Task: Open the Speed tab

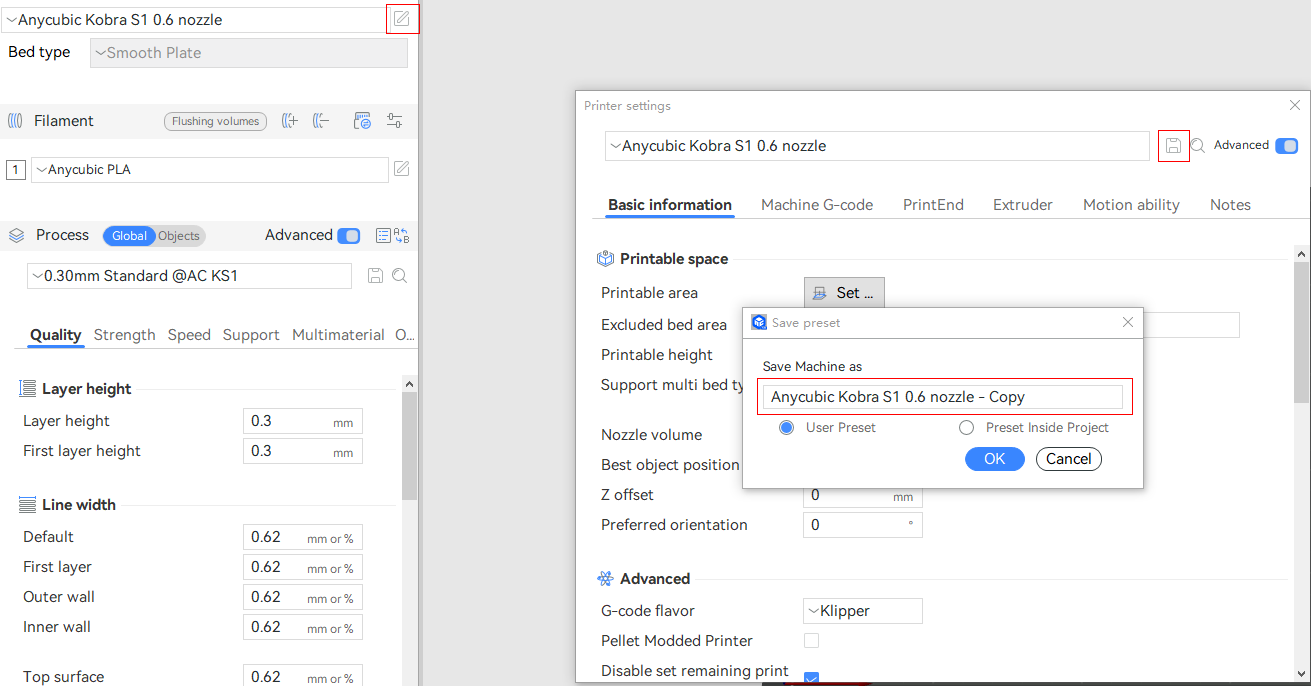Action: coord(189,335)
